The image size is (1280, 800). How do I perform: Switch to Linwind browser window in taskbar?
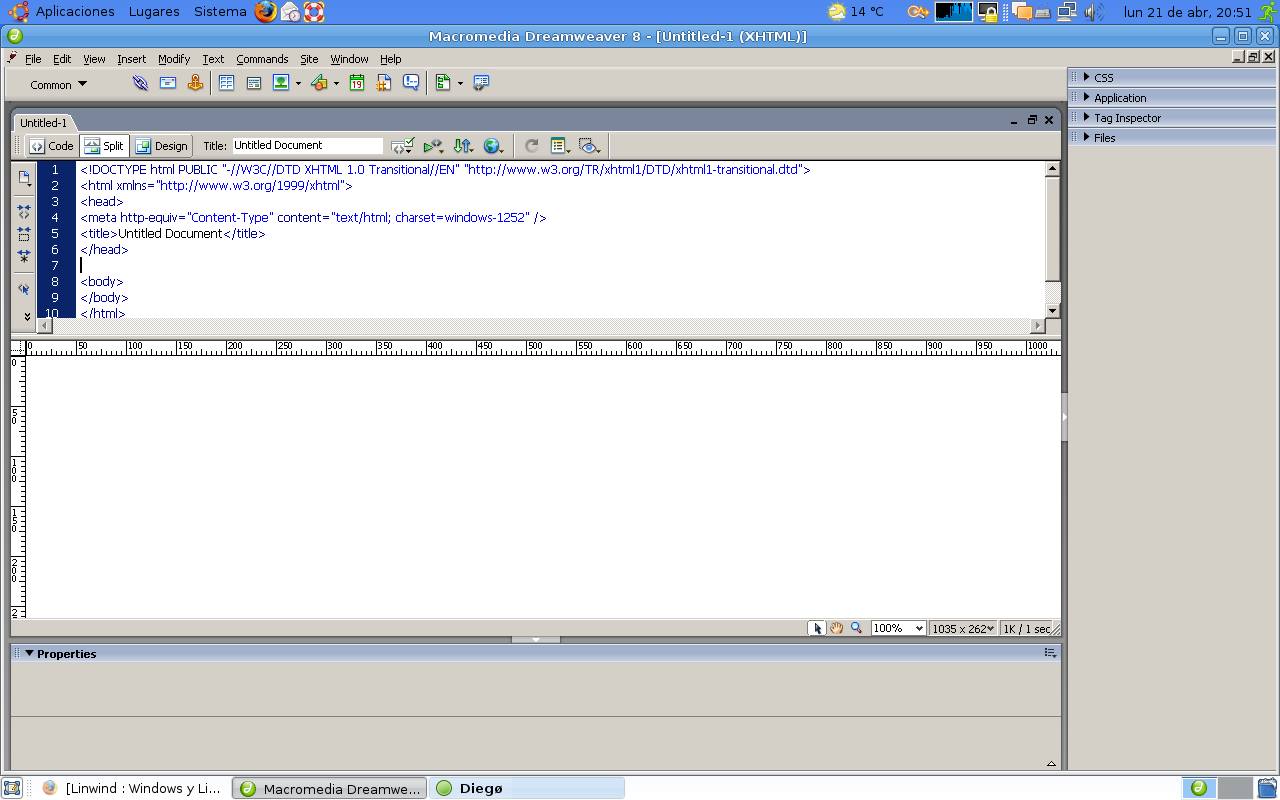[133, 788]
